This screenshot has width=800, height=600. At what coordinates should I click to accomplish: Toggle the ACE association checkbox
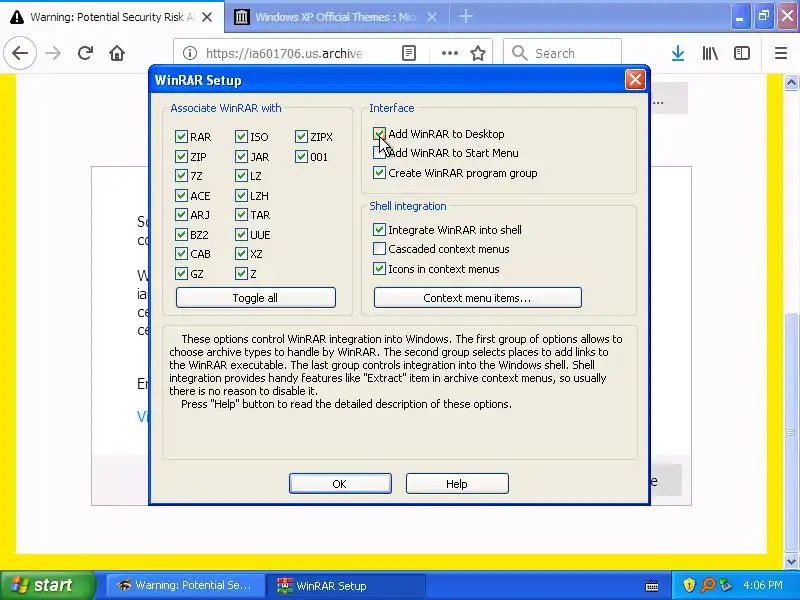tap(181, 195)
